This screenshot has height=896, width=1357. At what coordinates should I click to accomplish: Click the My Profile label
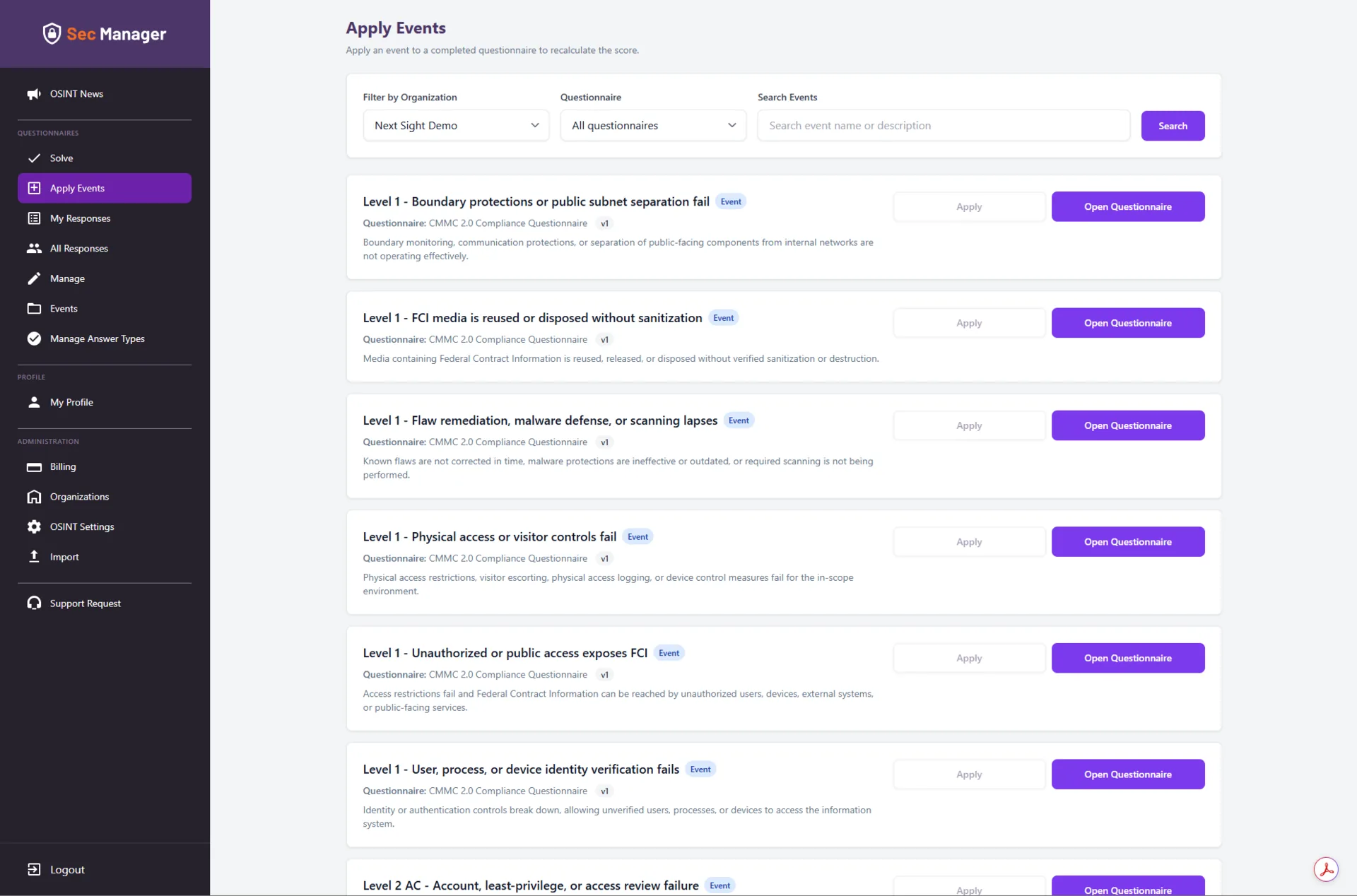71,402
